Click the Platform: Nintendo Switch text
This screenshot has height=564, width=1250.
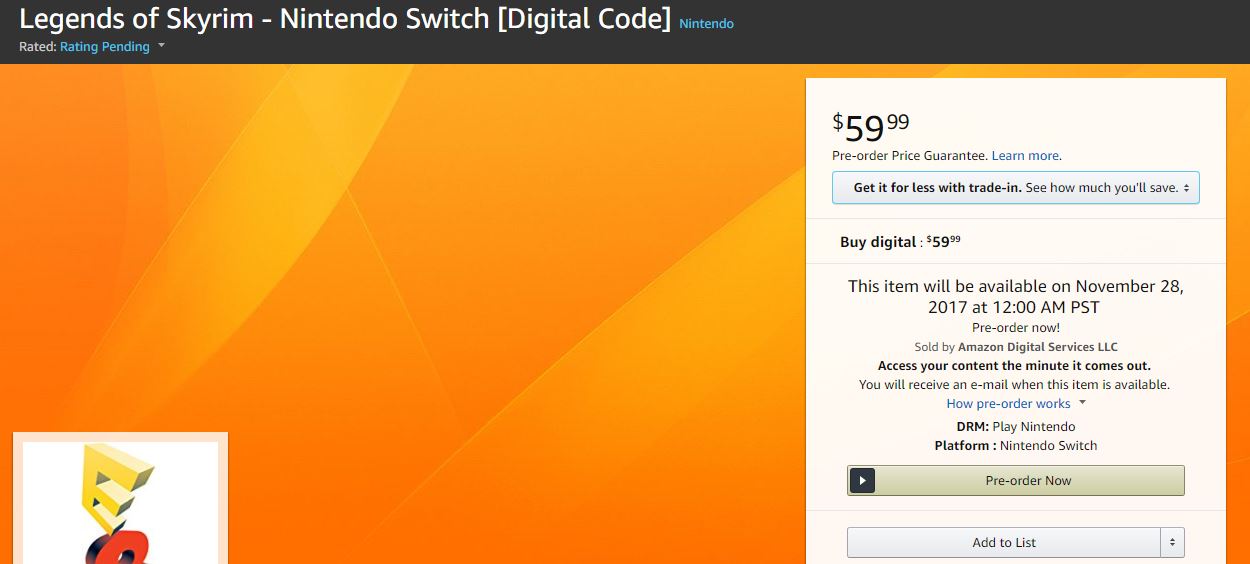(x=1015, y=446)
